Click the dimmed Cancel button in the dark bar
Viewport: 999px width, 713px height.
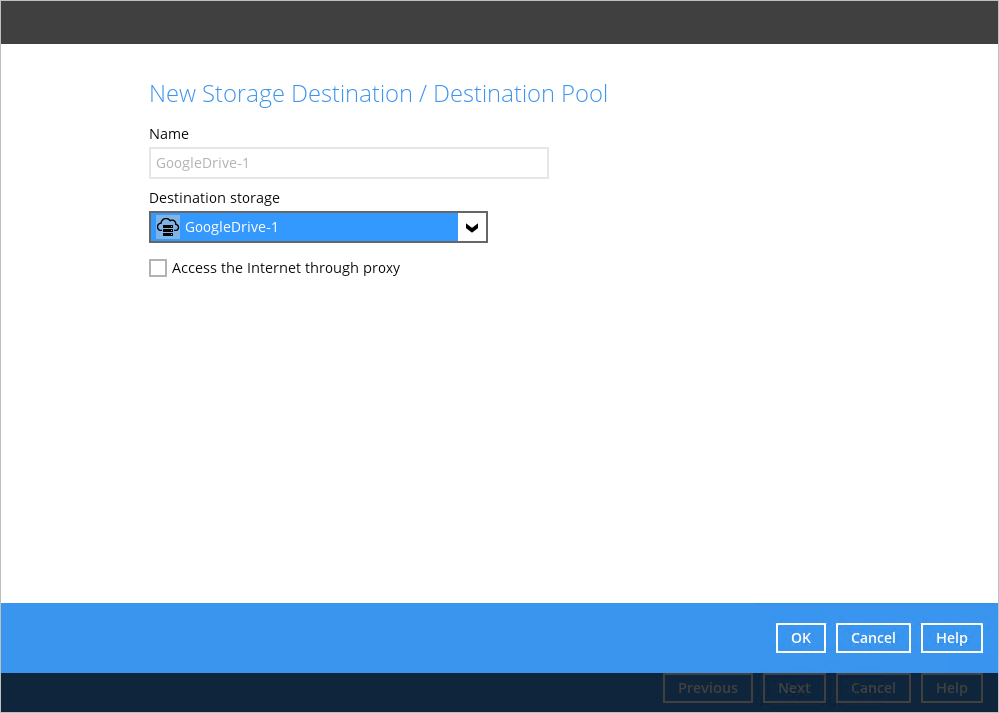(x=873, y=688)
